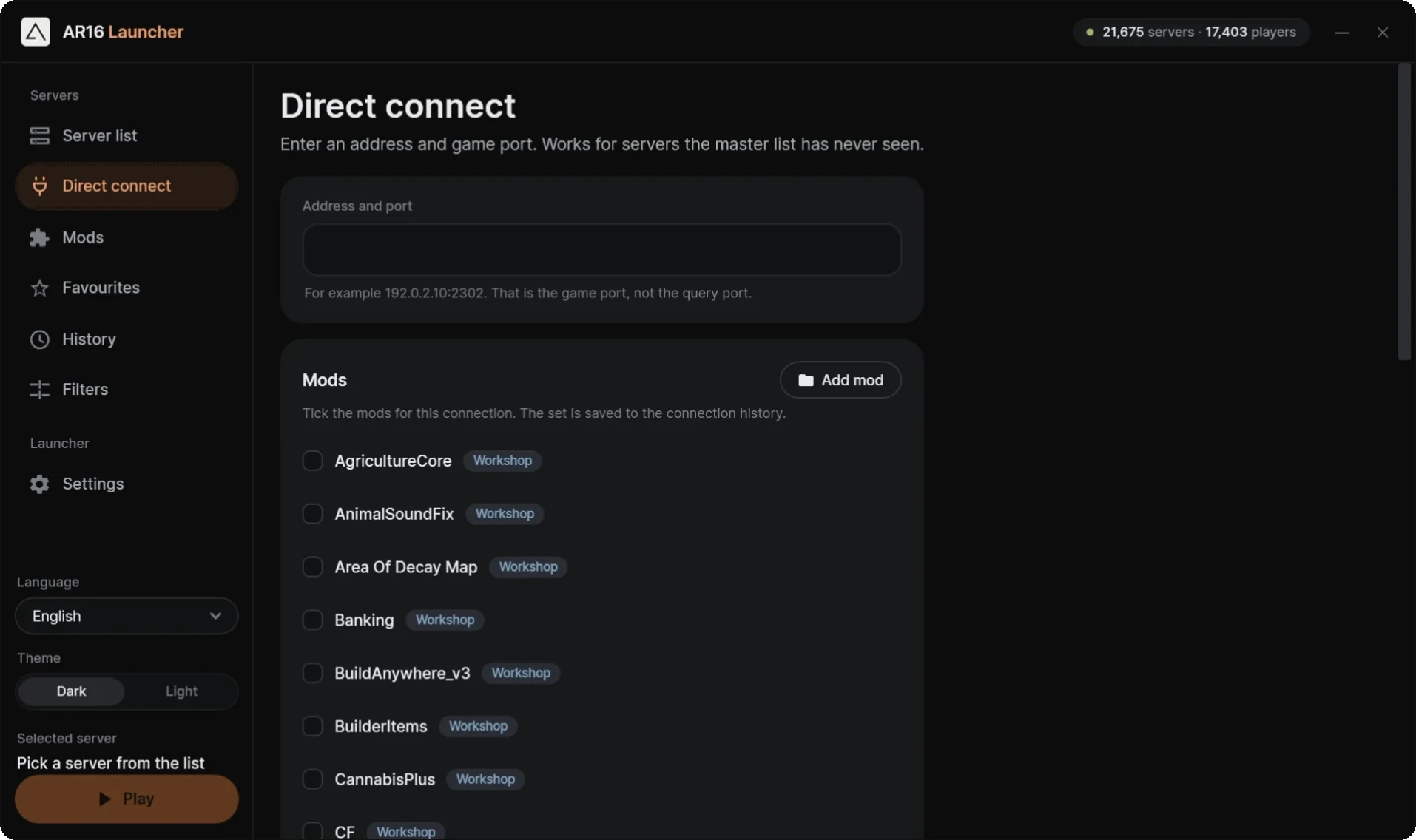Tick the BuilderItems mod checkbox
The width and height of the screenshot is (1416, 840).
pyautogui.click(x=312, y=726)
